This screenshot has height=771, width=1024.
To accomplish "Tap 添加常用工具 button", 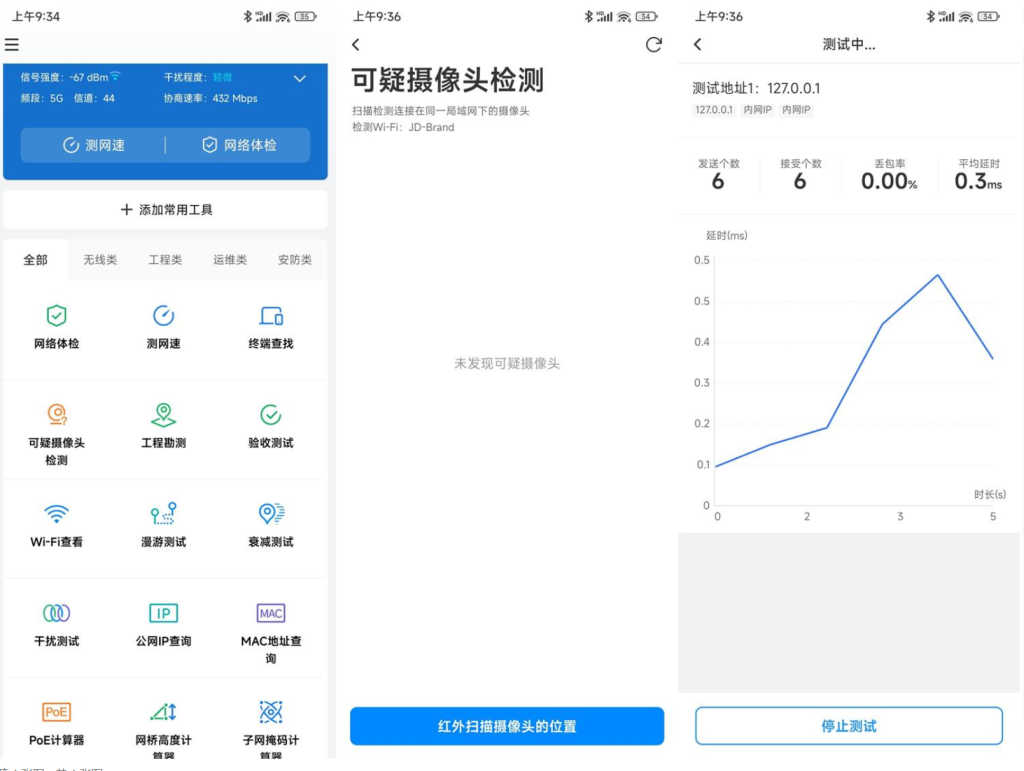I will pyautogui.click(x=166, y=210).
